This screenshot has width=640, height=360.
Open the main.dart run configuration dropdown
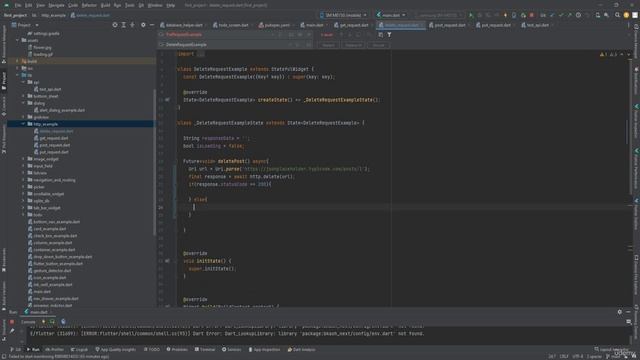click(391, 15)
